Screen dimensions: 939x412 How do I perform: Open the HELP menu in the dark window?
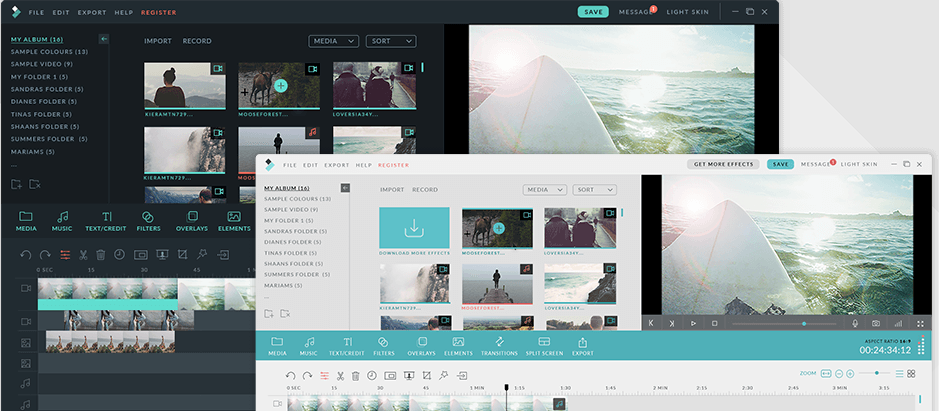(x=124, y=13)
